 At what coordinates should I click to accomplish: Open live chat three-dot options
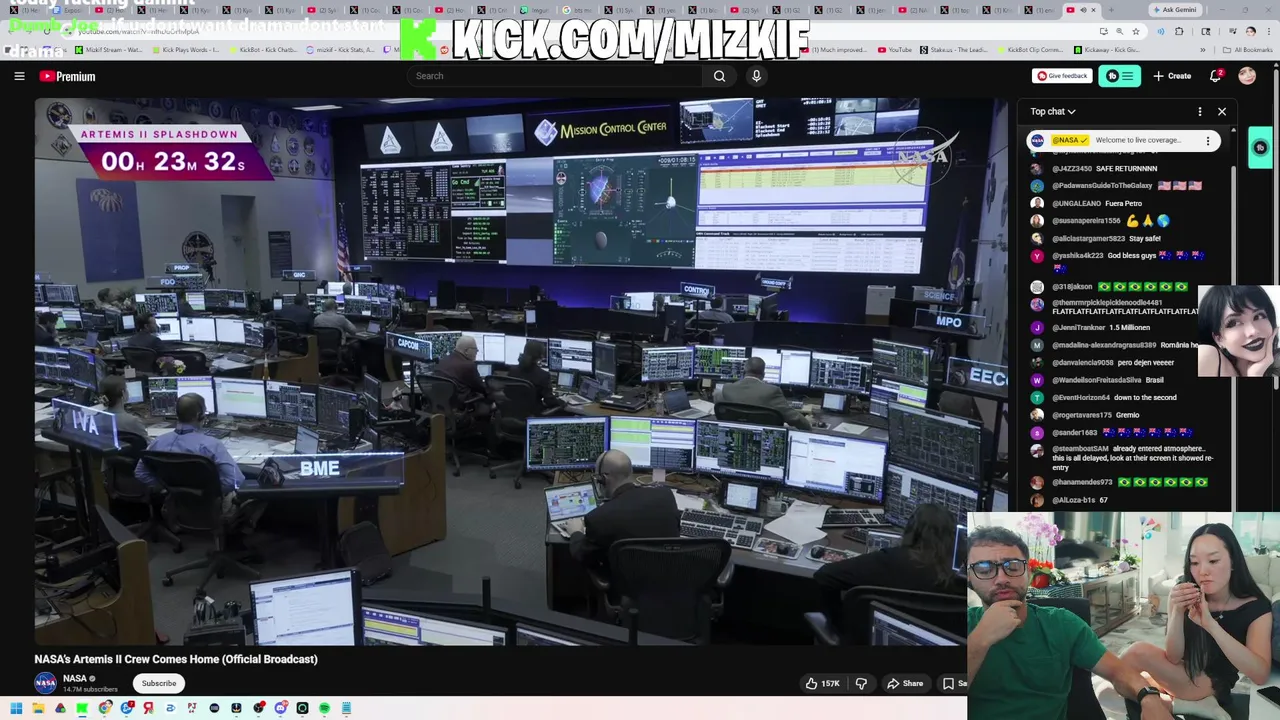(1200, 111)
